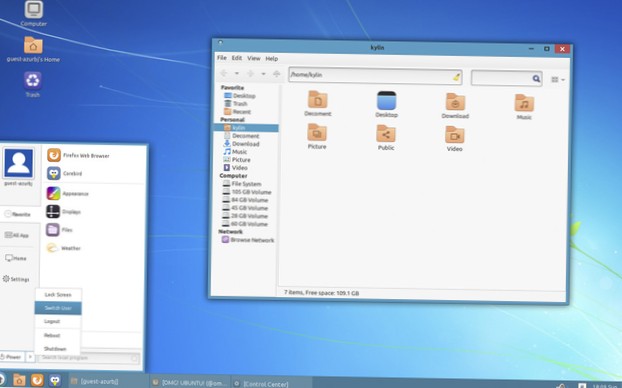Select Document in file manager sidebar

[x=242, y=136]
